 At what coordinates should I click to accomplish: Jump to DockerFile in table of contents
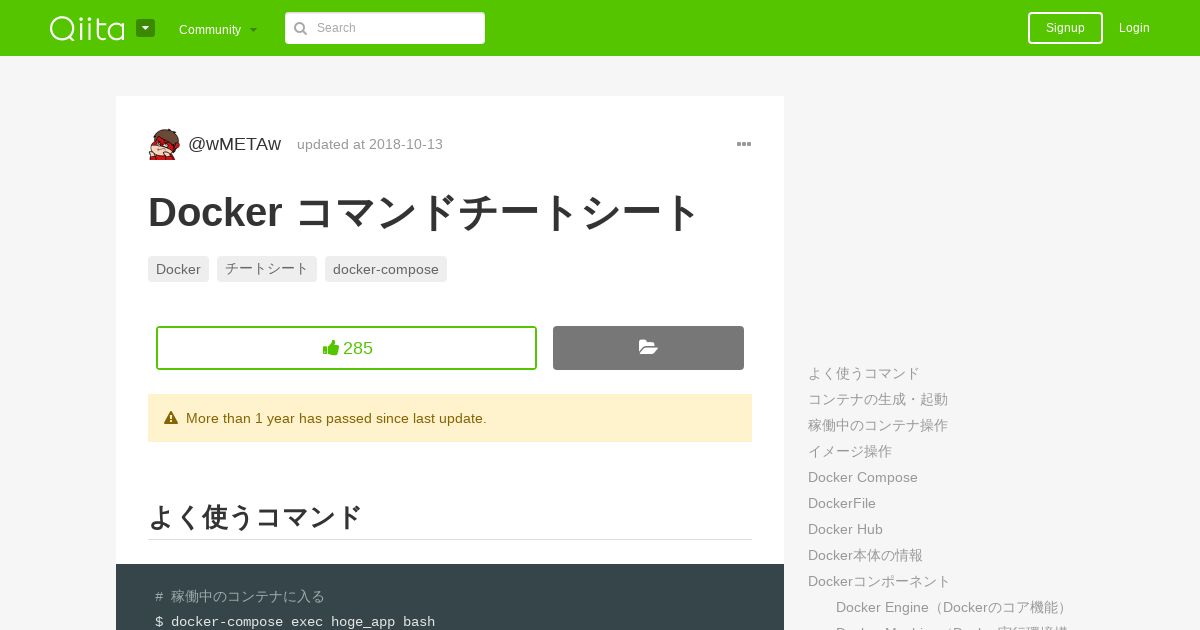tap(842, 503)
